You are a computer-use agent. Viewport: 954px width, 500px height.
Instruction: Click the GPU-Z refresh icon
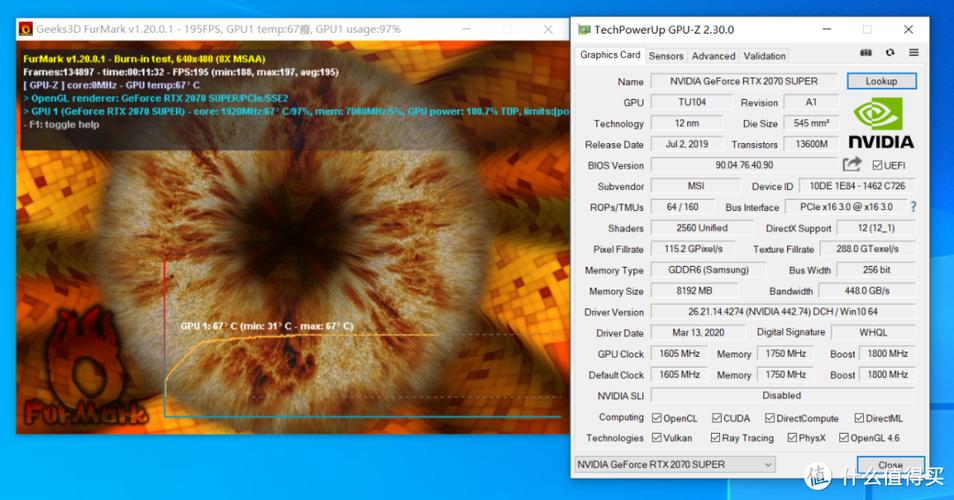(x=890, y=53)
